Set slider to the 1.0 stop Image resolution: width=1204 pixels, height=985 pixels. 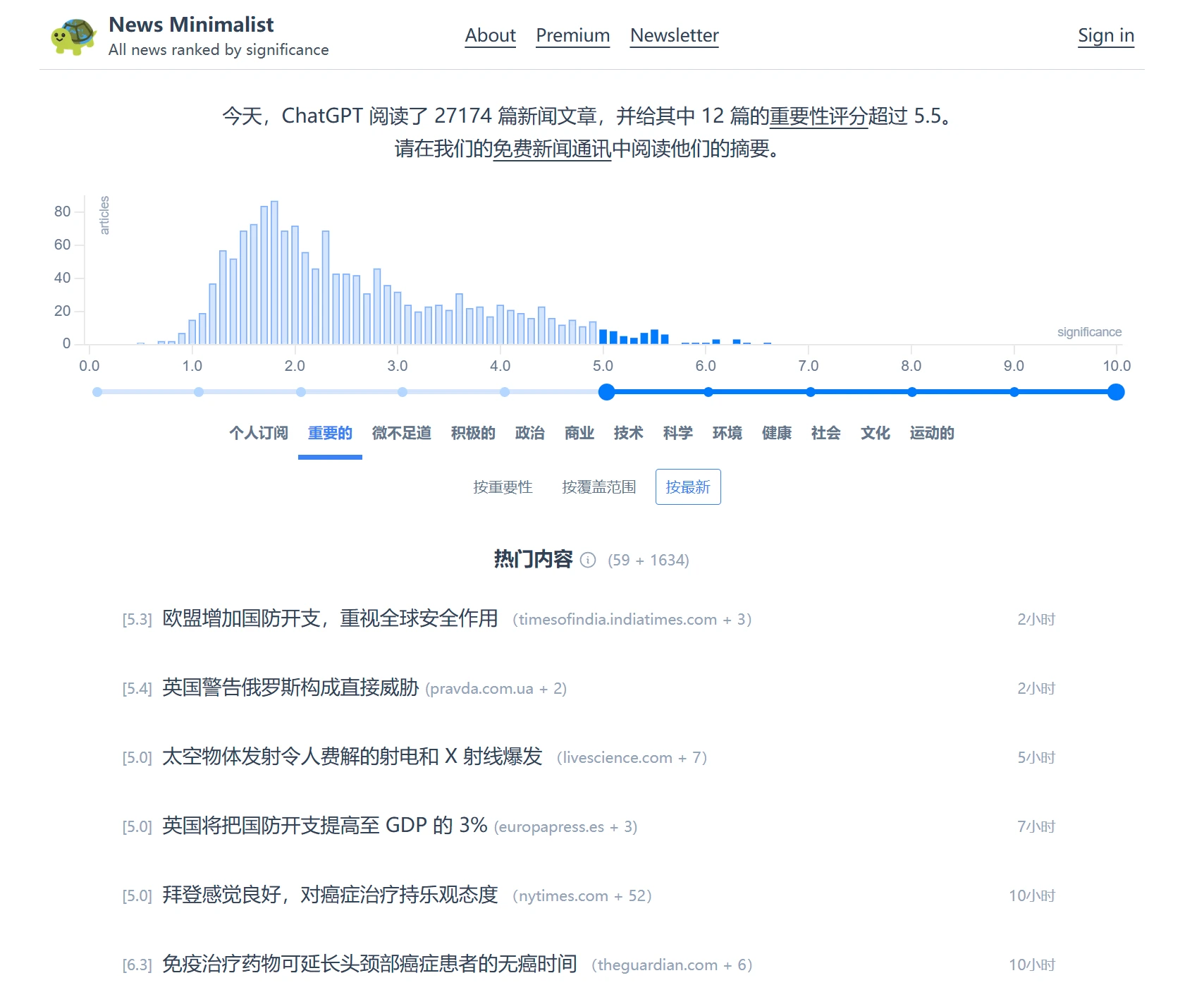point(199,392)
